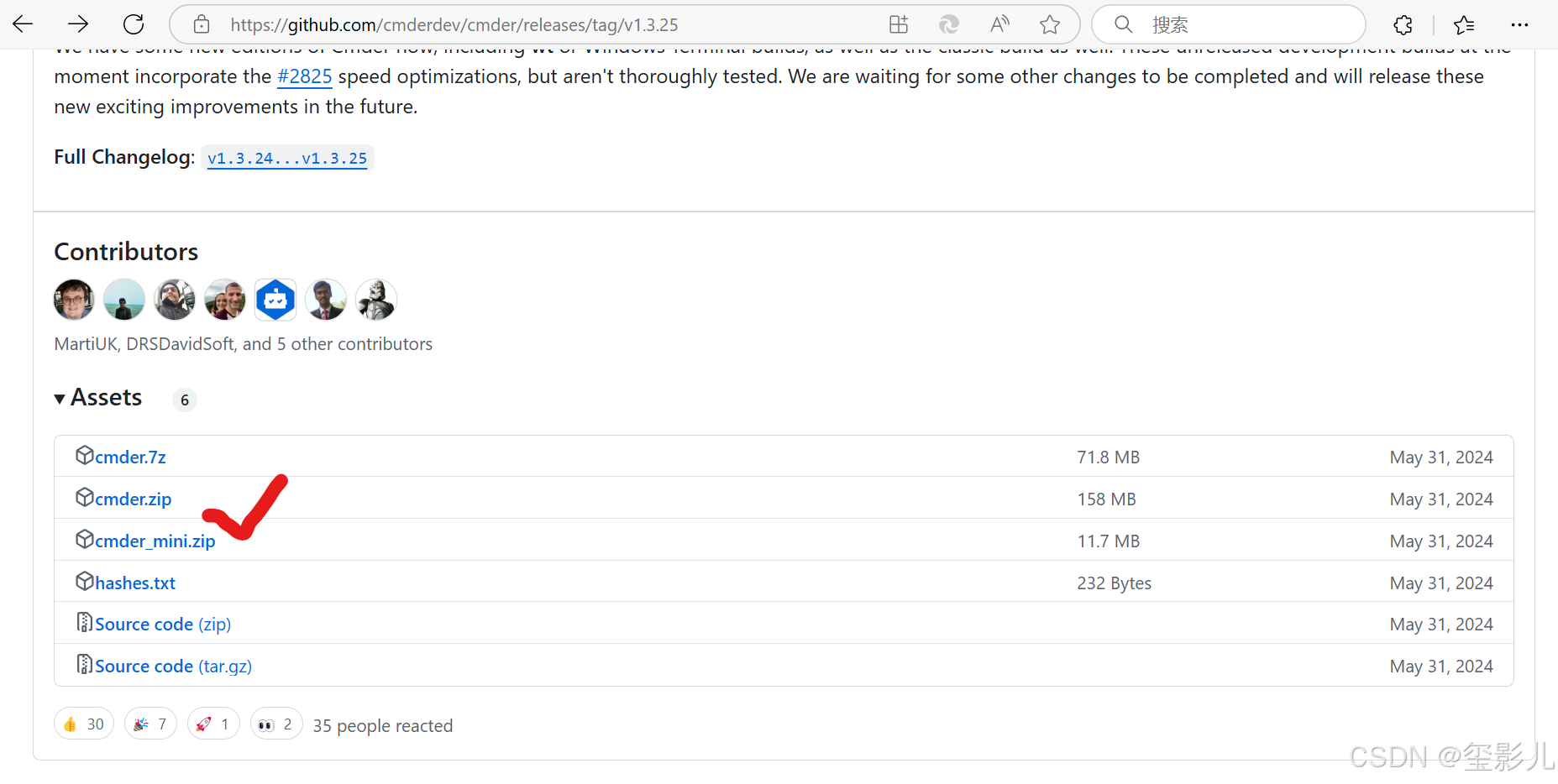This screenshot has height=784, width=1558.
Task: Download Source code (zip)
Action: 163,624
